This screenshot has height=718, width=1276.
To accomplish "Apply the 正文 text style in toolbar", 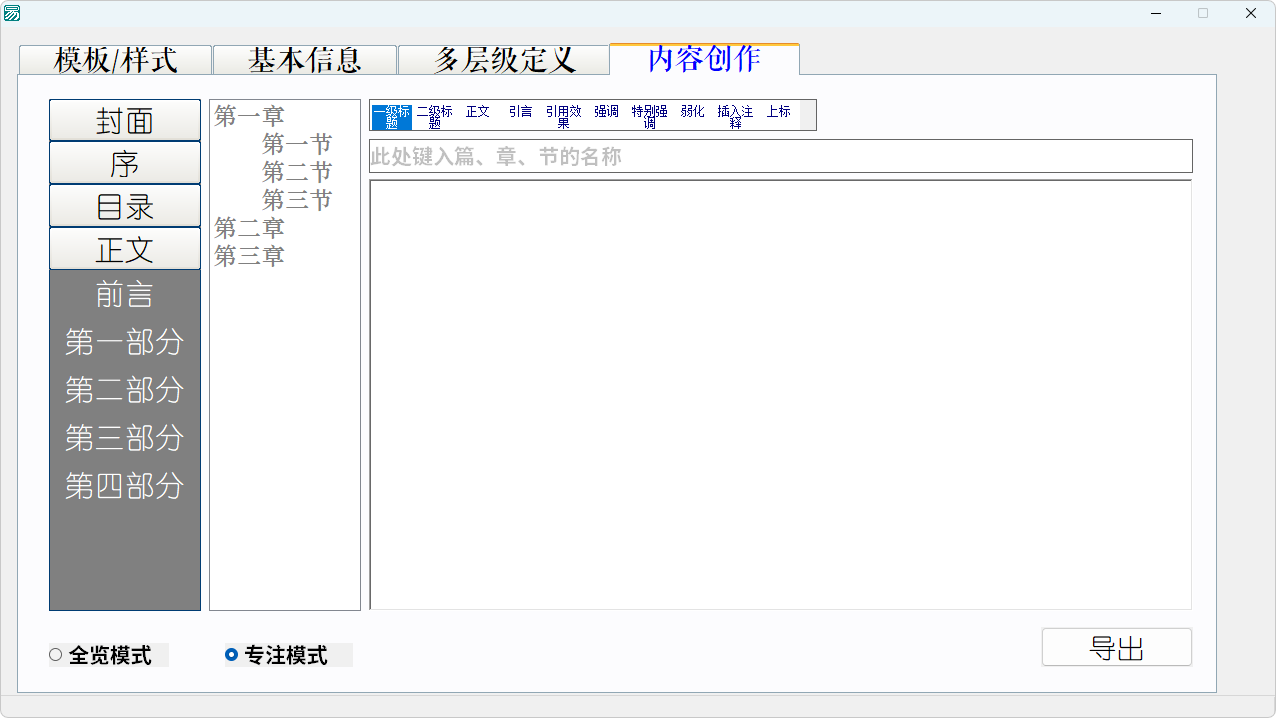I will tap(478, 112).
